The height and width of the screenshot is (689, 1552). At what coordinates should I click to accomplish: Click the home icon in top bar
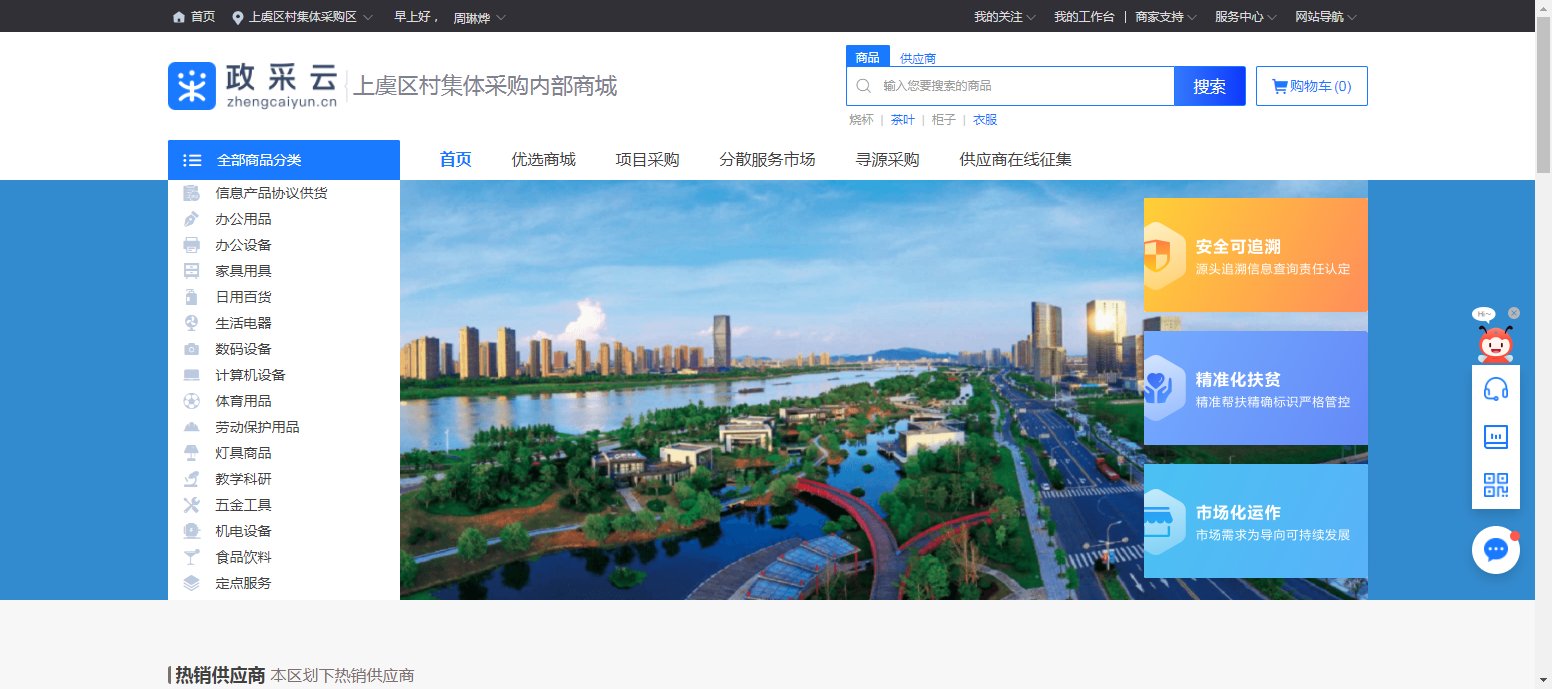pyautogui.click(x=179, y=17)
